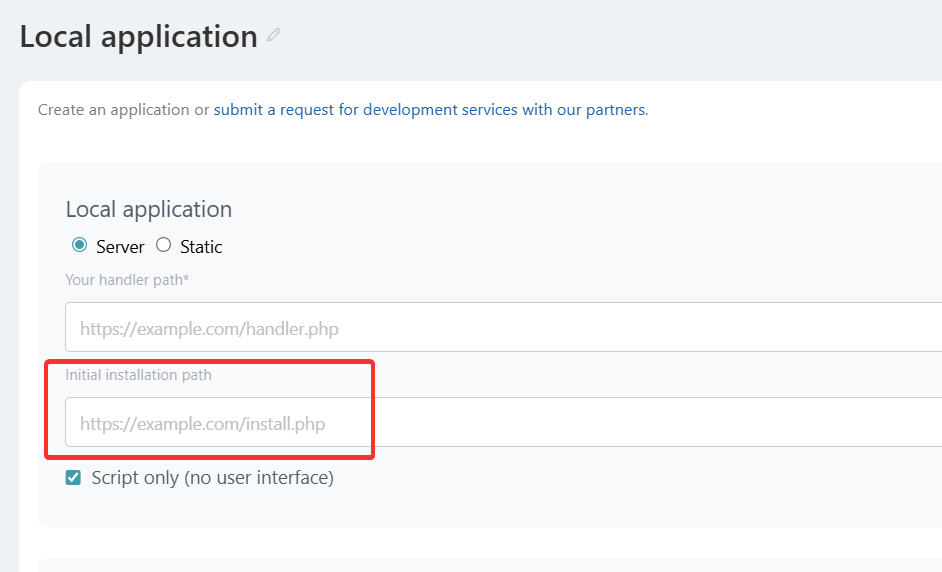Screen dimensions: 942x572
Task: Click the large 'Local application' page title
Action: click(x=138, y=37)
